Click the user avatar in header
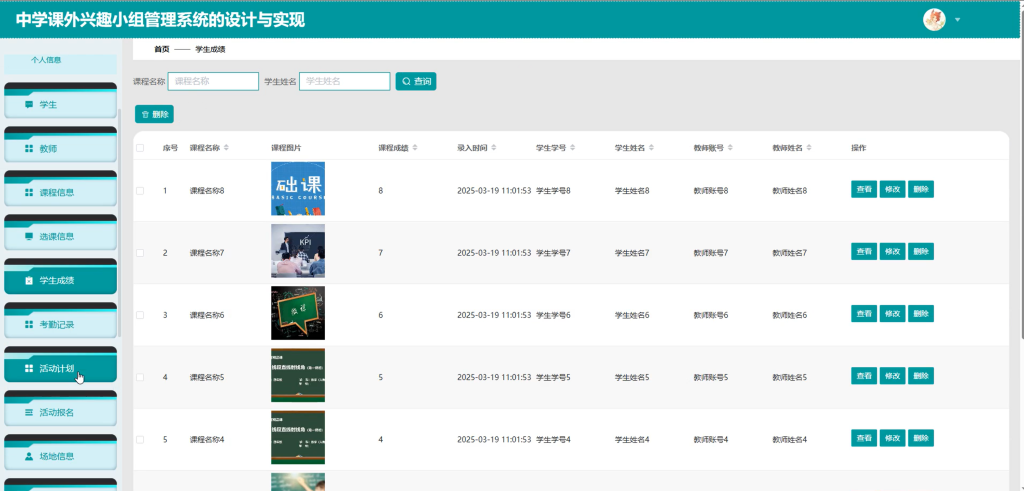Viewport: 1024px width, 491px height. (x=934, y=20)
